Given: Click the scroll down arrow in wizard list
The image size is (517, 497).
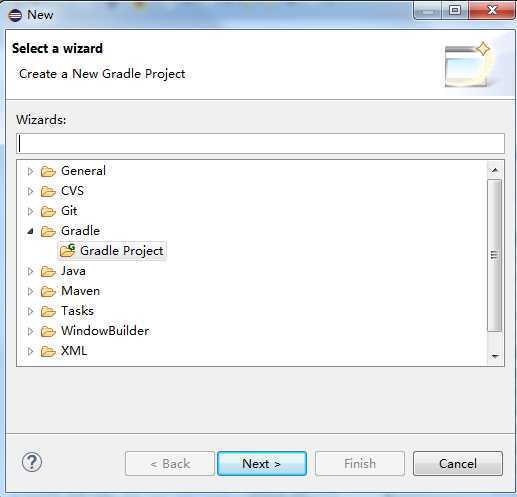Looking at the screenshot, I should pos(495,356).
